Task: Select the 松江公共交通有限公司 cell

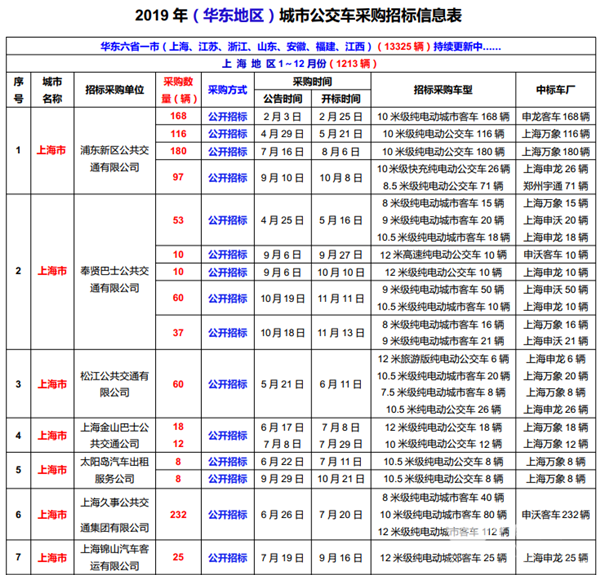Action: (x=114, y=384)
